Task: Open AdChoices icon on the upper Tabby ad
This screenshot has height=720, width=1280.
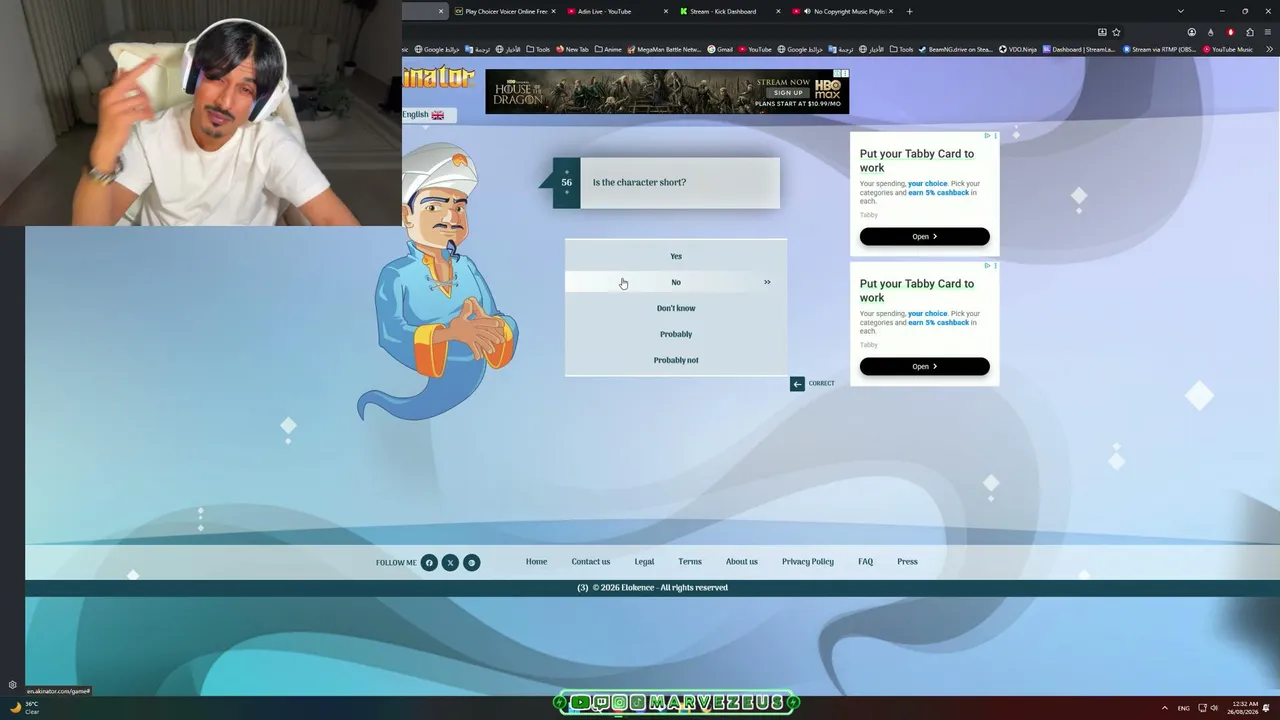Action: pos(988,136)
